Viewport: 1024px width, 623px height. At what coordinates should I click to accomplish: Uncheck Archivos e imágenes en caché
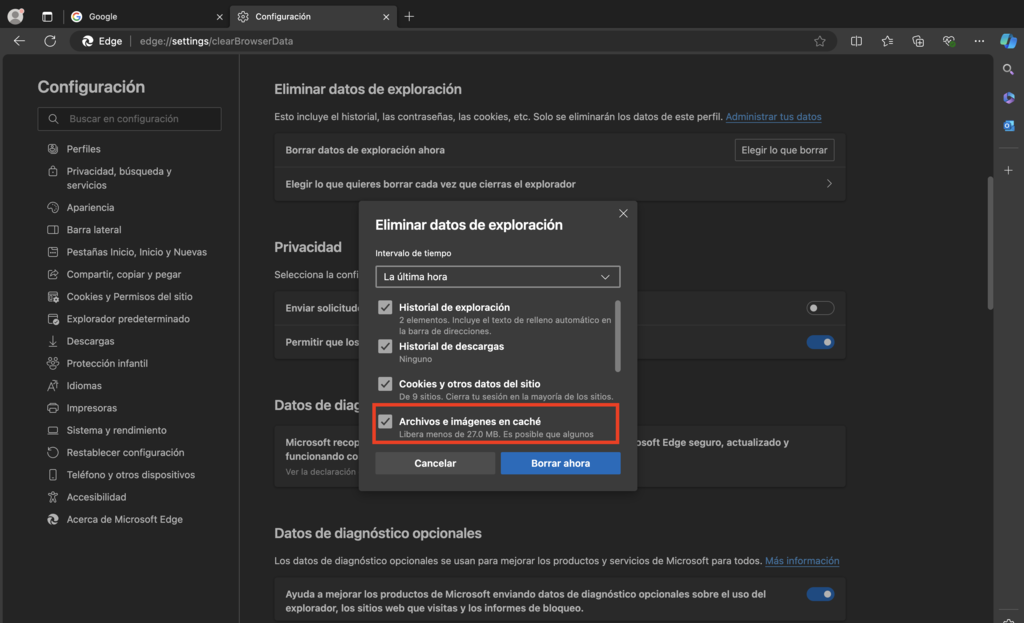[385, 421]
